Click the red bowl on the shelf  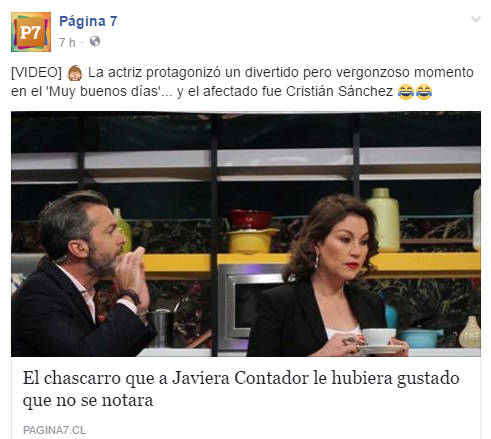pos(250,219)
